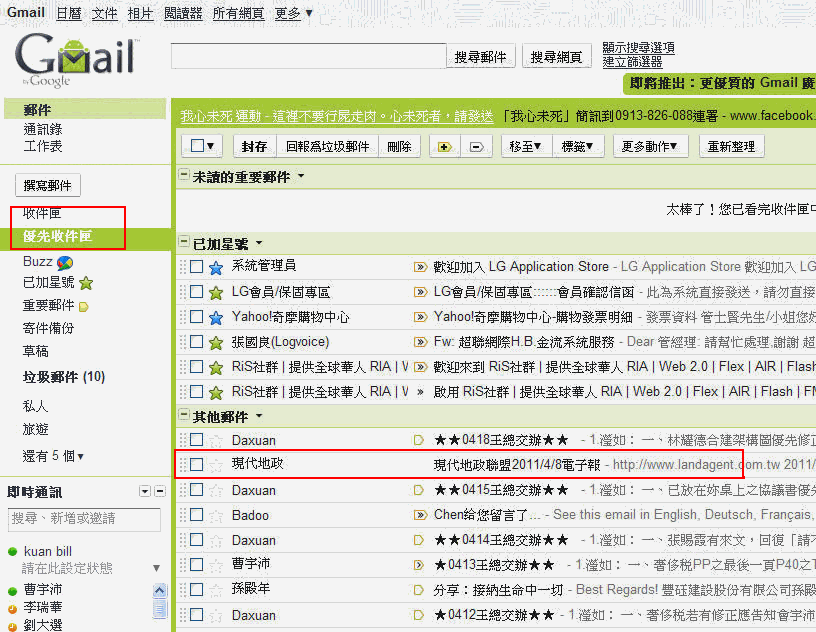
Task: Click the mail search input field
Action: [x=309, y=56]
